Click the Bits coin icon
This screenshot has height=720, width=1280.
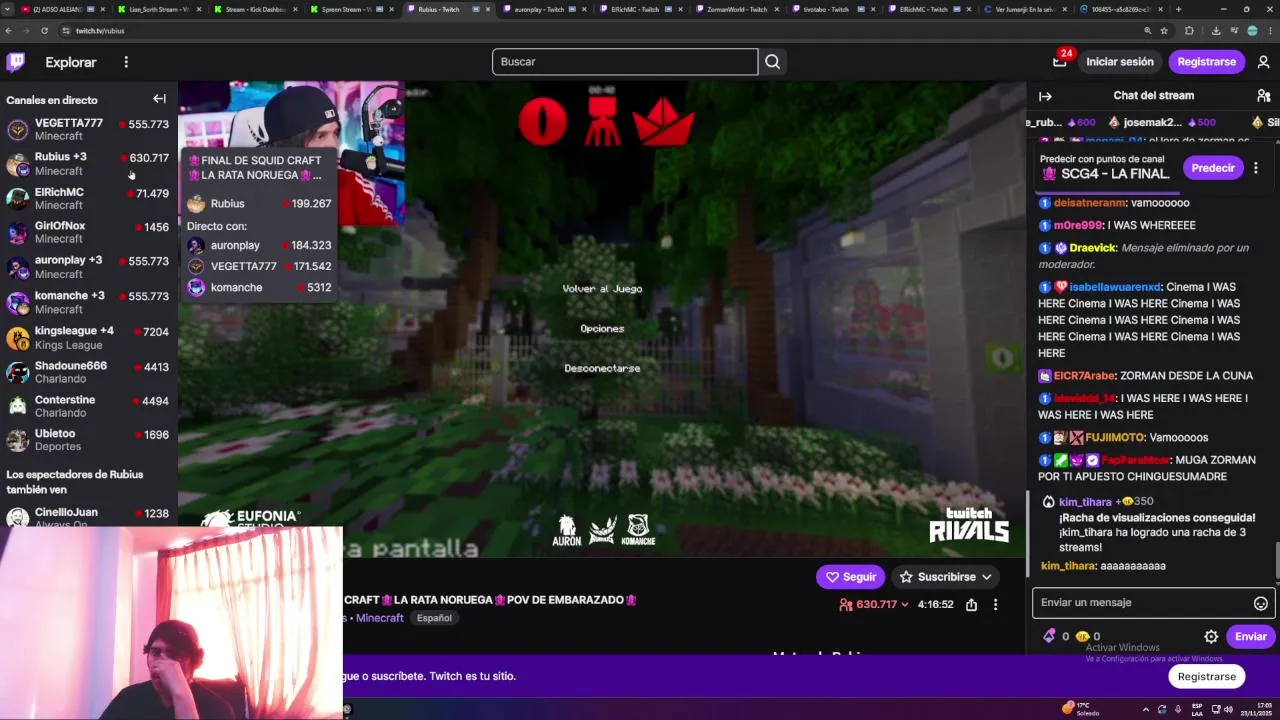[x=1082, y=636]
